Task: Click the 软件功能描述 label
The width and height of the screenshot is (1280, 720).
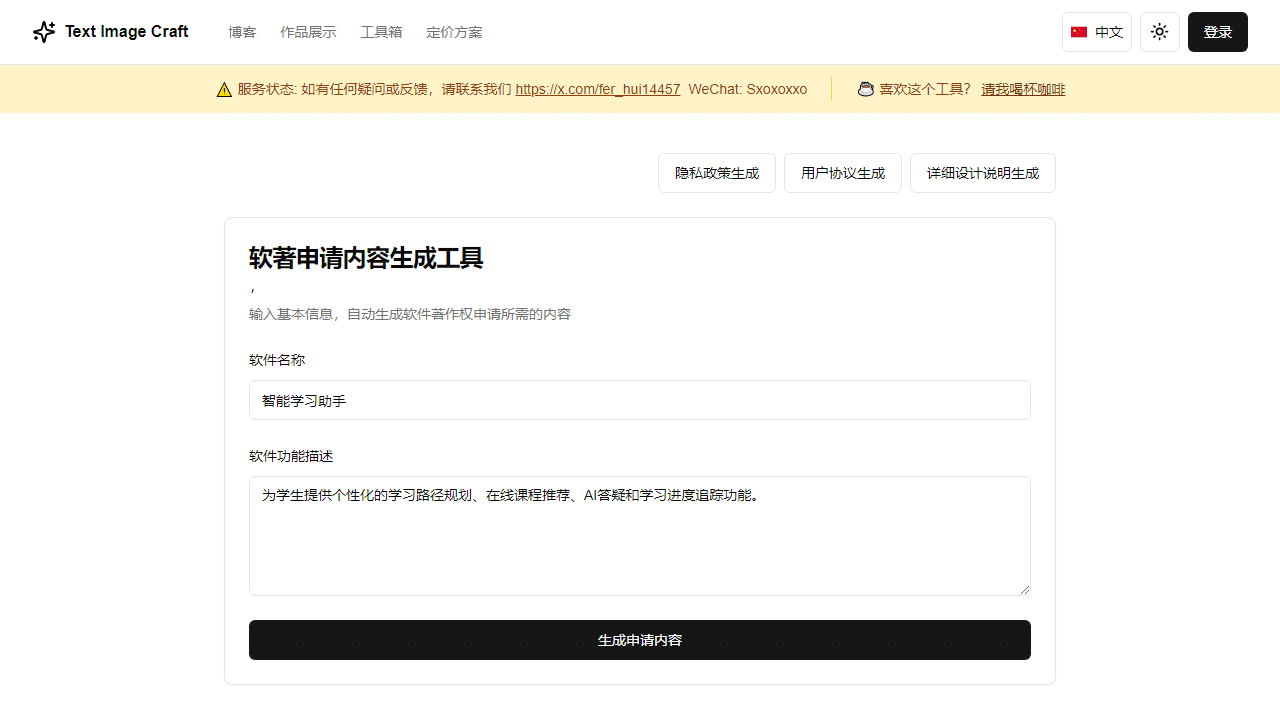Action: tap(291, 456)
